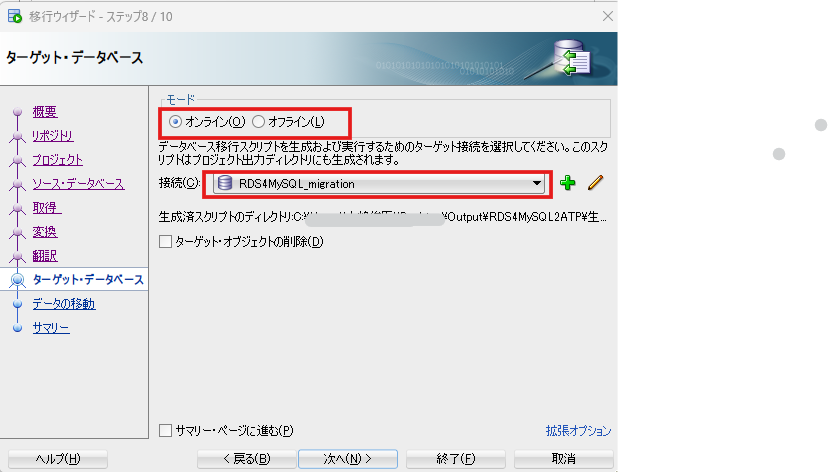Click the 終了(F) finish button
This screenshot has height=472, width=828.
[x=456, y=459]
